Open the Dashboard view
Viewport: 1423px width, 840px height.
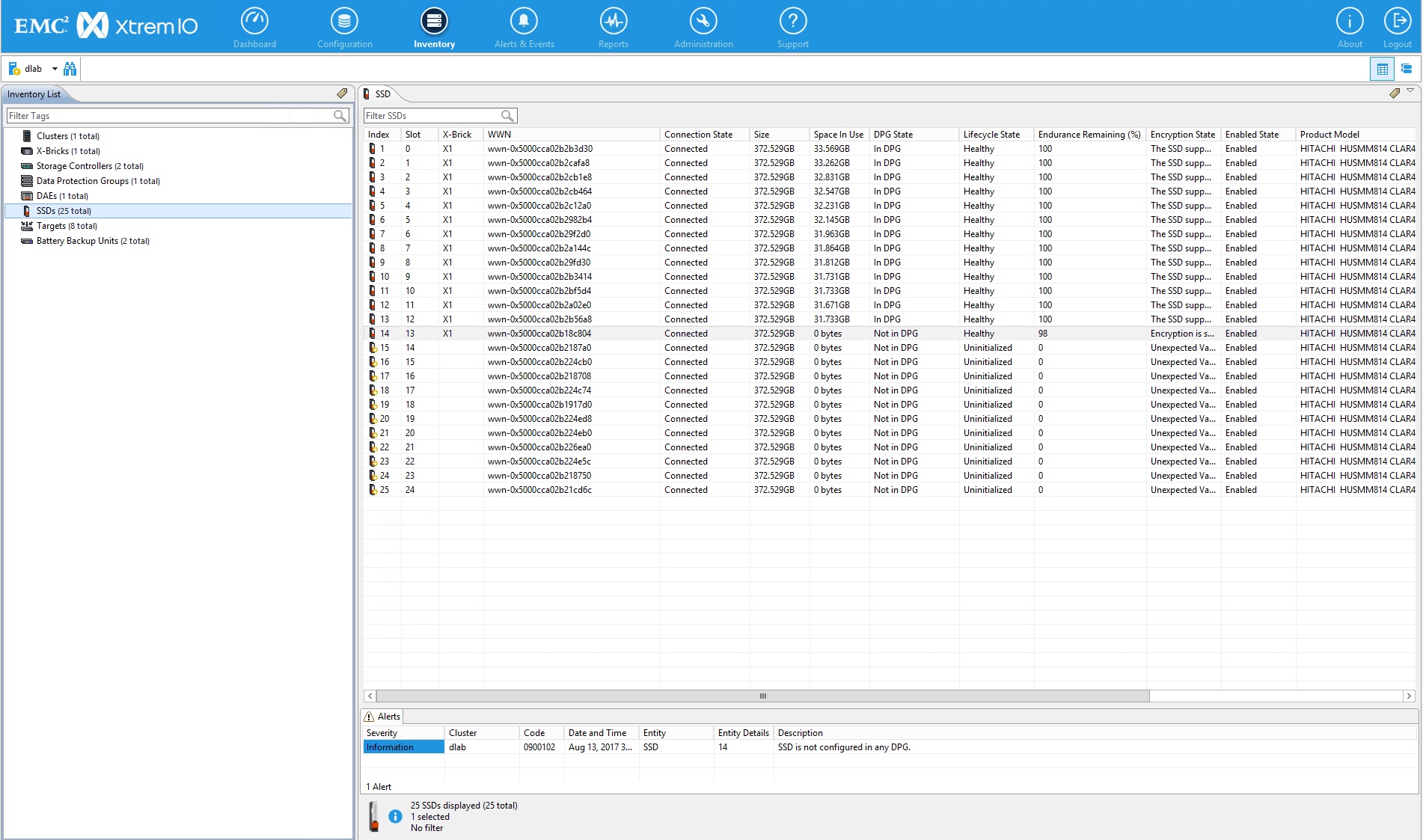pos(254,26)
